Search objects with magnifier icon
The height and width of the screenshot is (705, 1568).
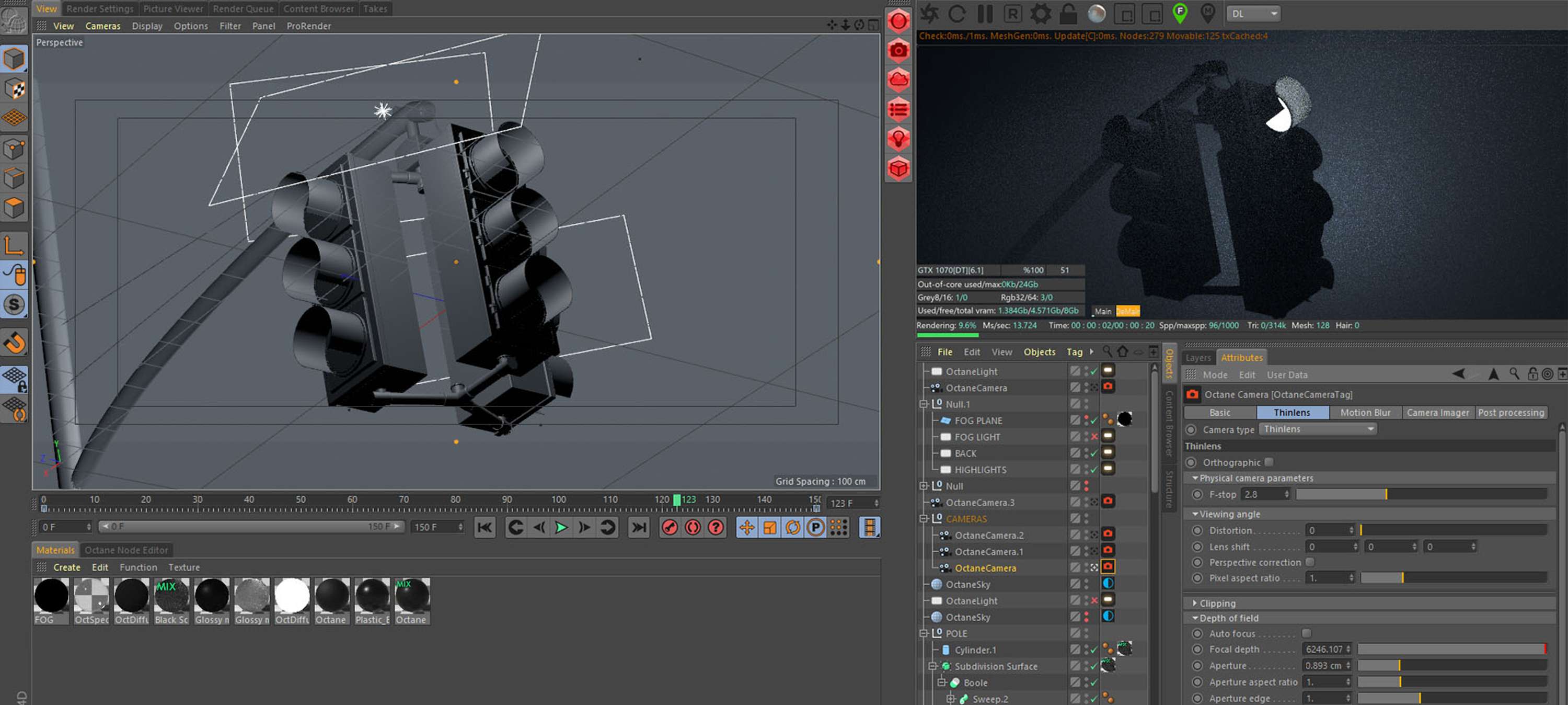(x=1107, y=351)
